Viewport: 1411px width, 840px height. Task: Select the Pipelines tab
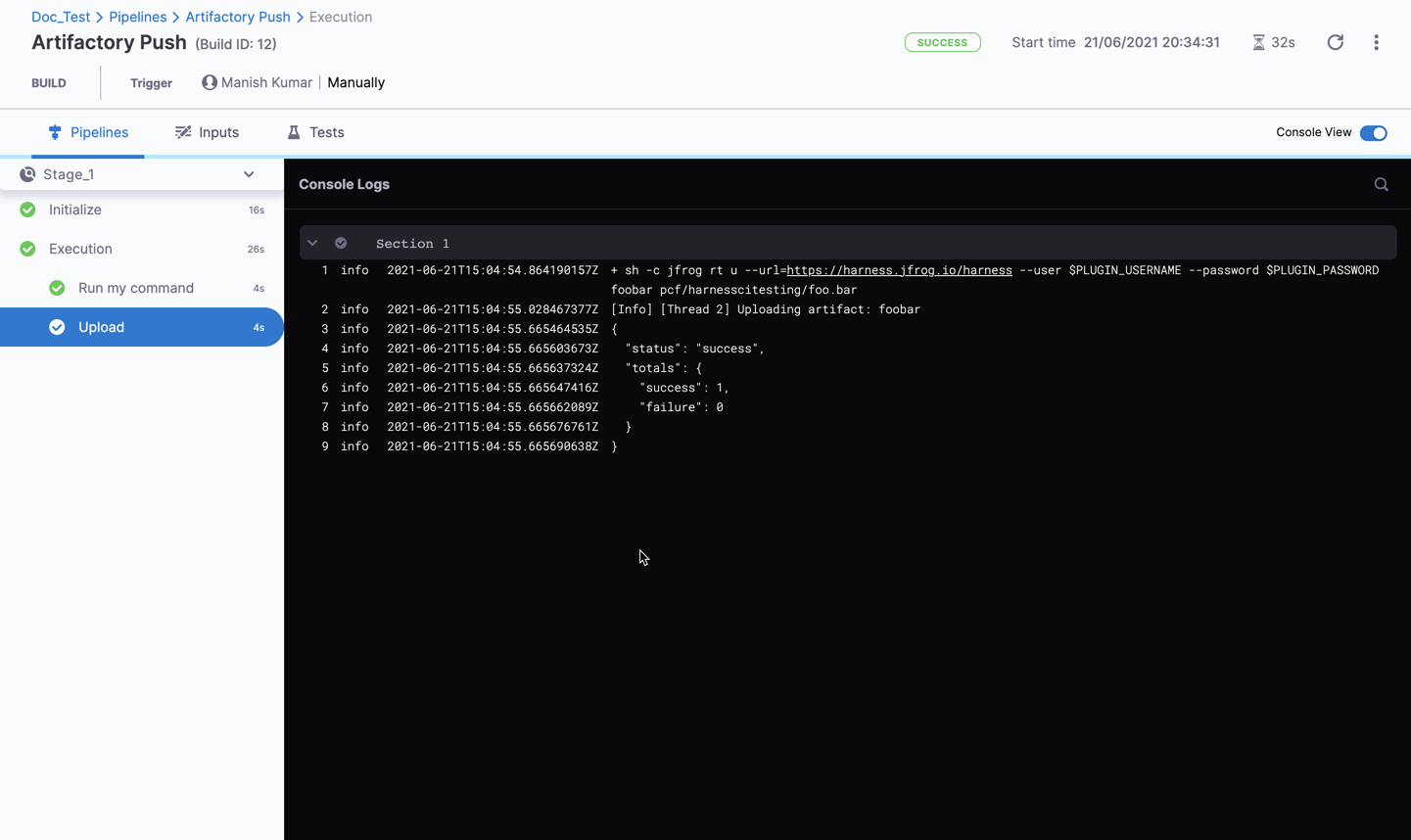pyautogui.click(x=88, y=132)
